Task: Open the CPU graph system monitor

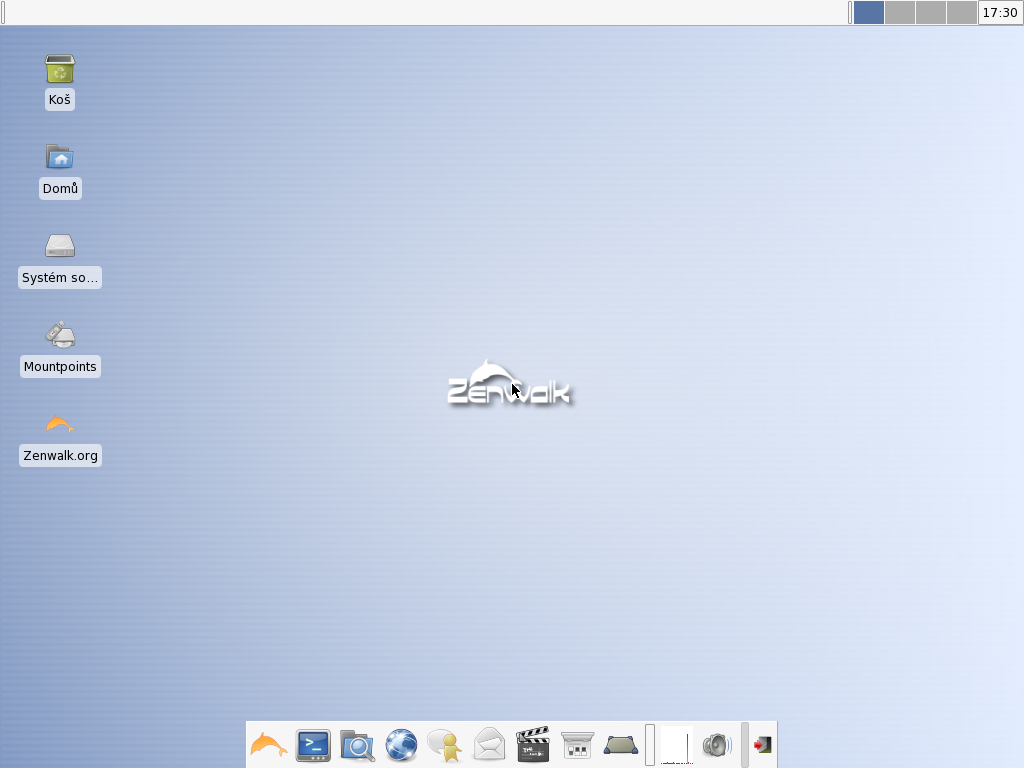Action: pos(677,744)
